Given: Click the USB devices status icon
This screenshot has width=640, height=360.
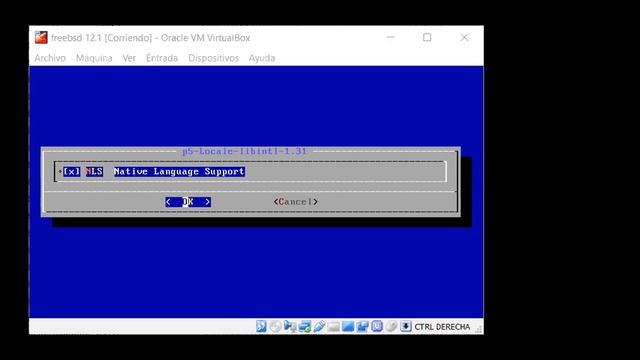Looking at the screenshot, I should [319, 326].
